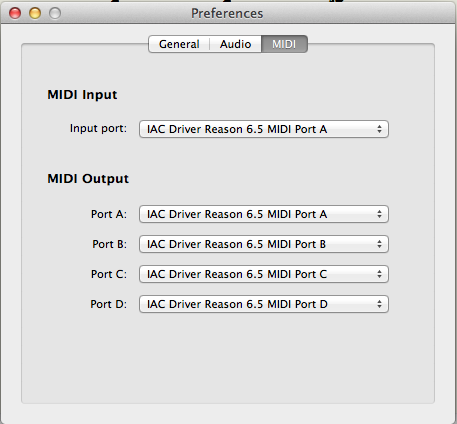Click the "Port D:" label text
Viewport: 457px width, 424px height.
pyautogui.click(x=109, y=304)
